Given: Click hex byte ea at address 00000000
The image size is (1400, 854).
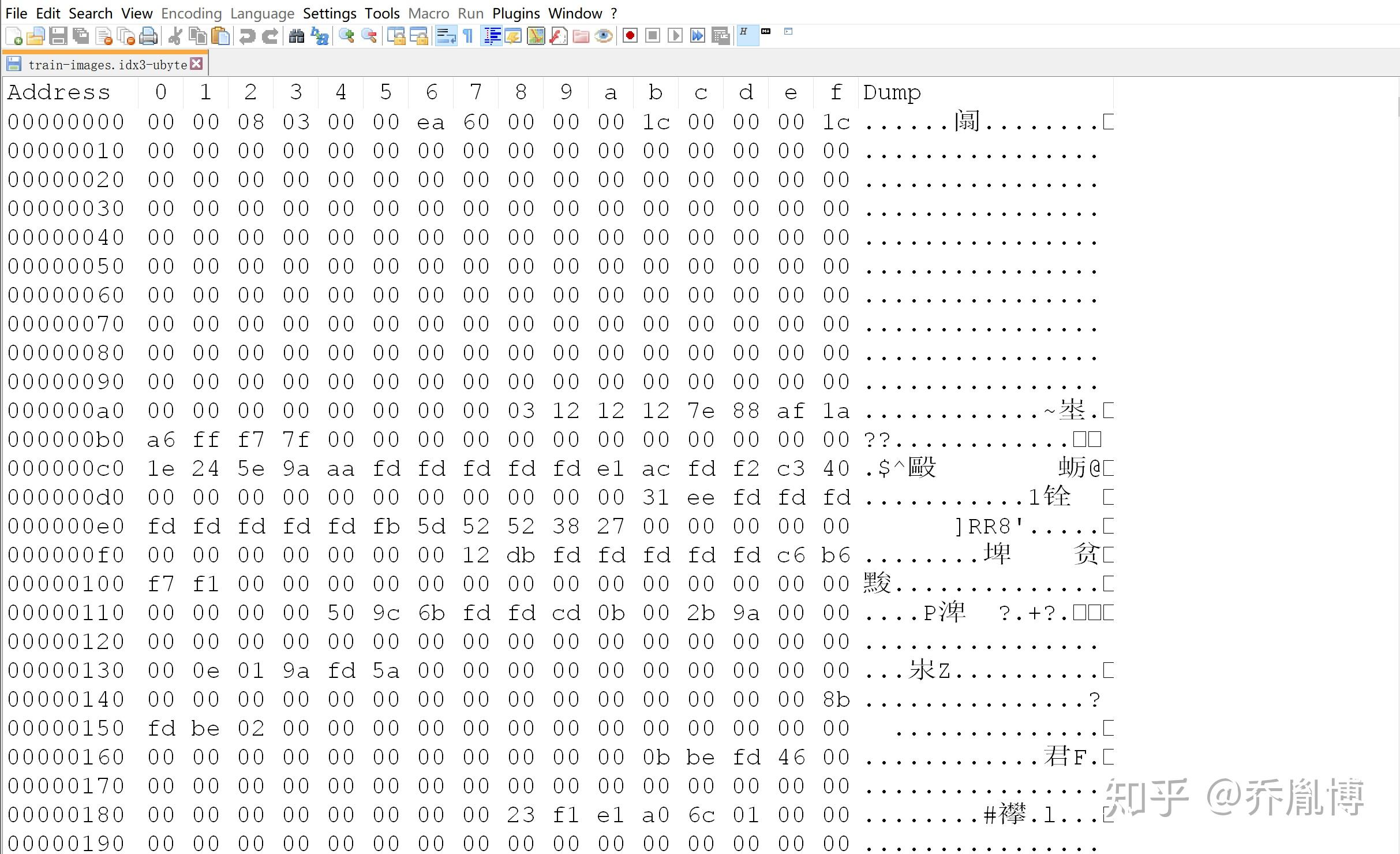Looking at the screenshot, I should (431, 122).
